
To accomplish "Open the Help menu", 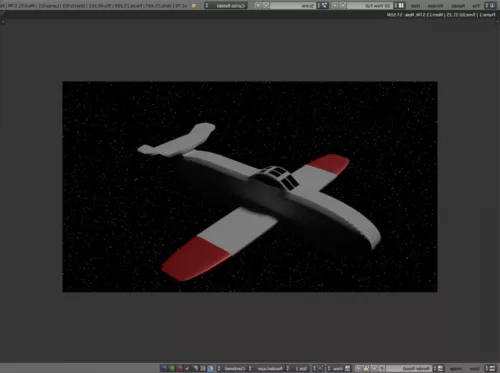I will pyautogui.click(x=415, y=6).
